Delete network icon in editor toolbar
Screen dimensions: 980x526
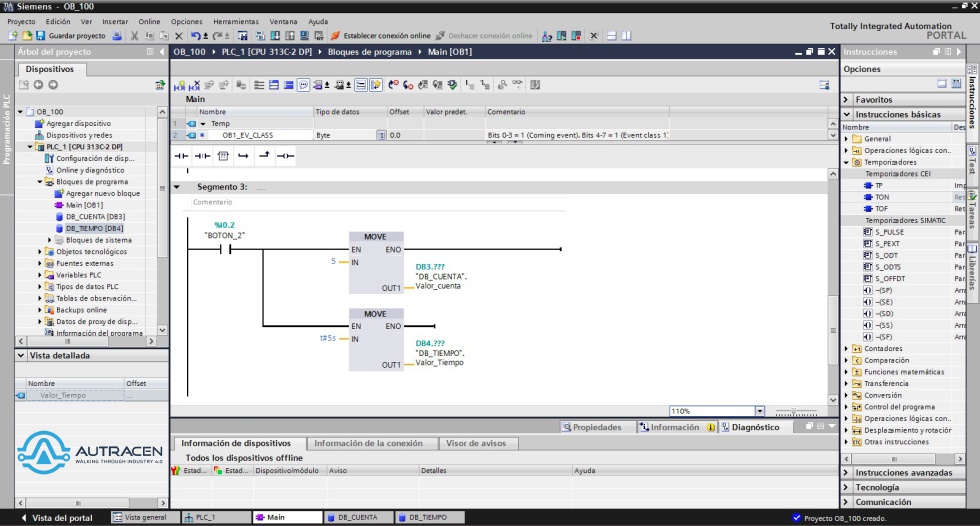coord(194,85)
